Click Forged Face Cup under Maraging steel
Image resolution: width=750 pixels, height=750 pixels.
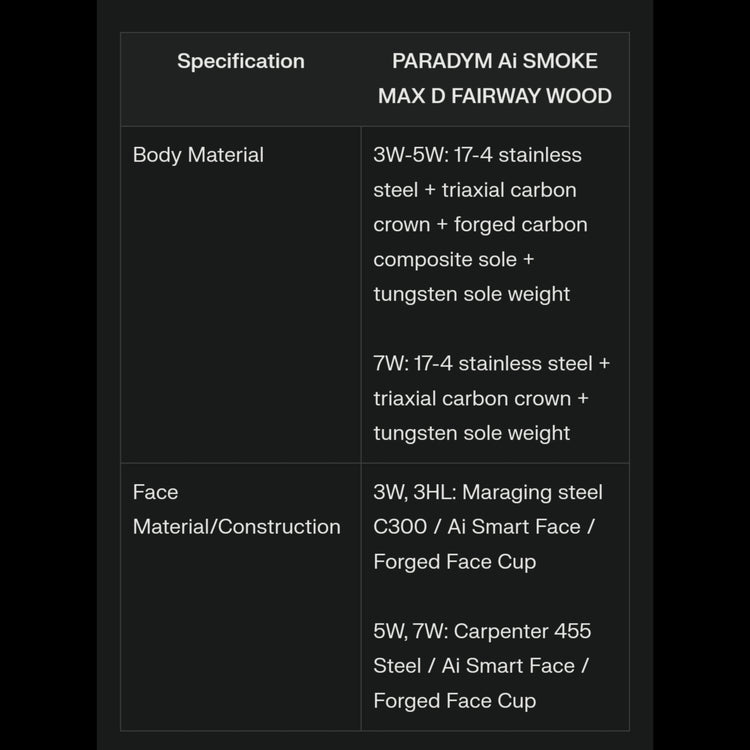tap(454, 562)
